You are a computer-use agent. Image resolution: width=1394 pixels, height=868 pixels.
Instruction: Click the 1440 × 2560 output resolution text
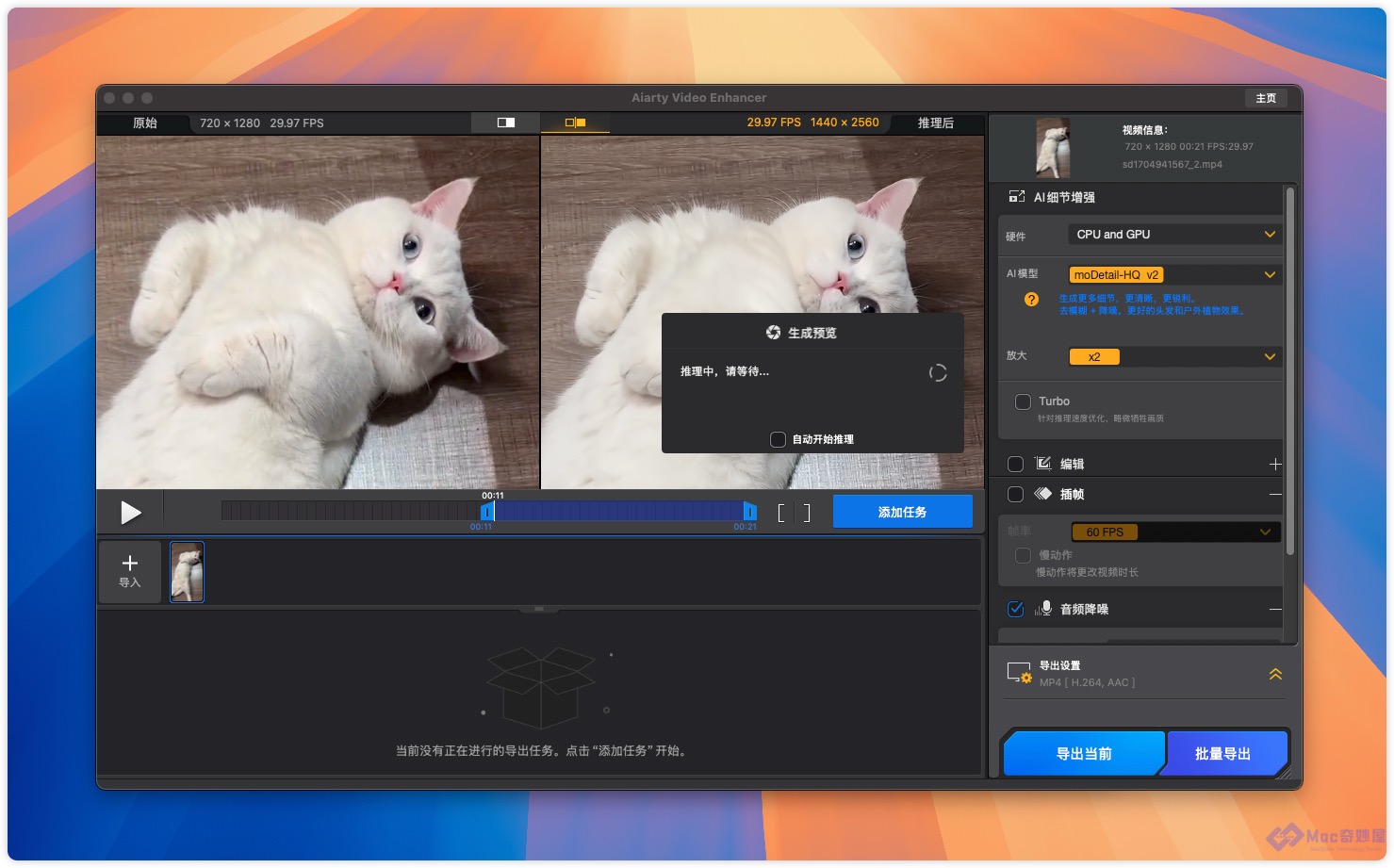tap(845, 123)
